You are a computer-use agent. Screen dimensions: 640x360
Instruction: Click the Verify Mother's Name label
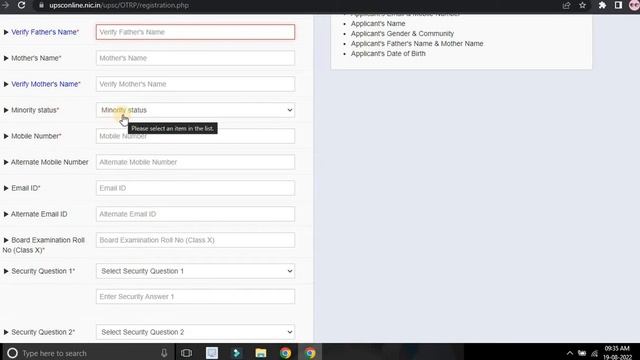(x=46, y=84)
